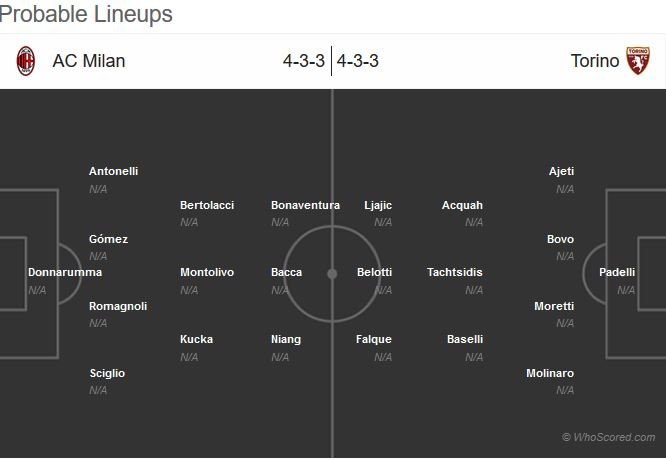This screenshot has height=460, width=666.
Task: Select Ajeti in Torino's defense
Action: (x=561, y=172)
